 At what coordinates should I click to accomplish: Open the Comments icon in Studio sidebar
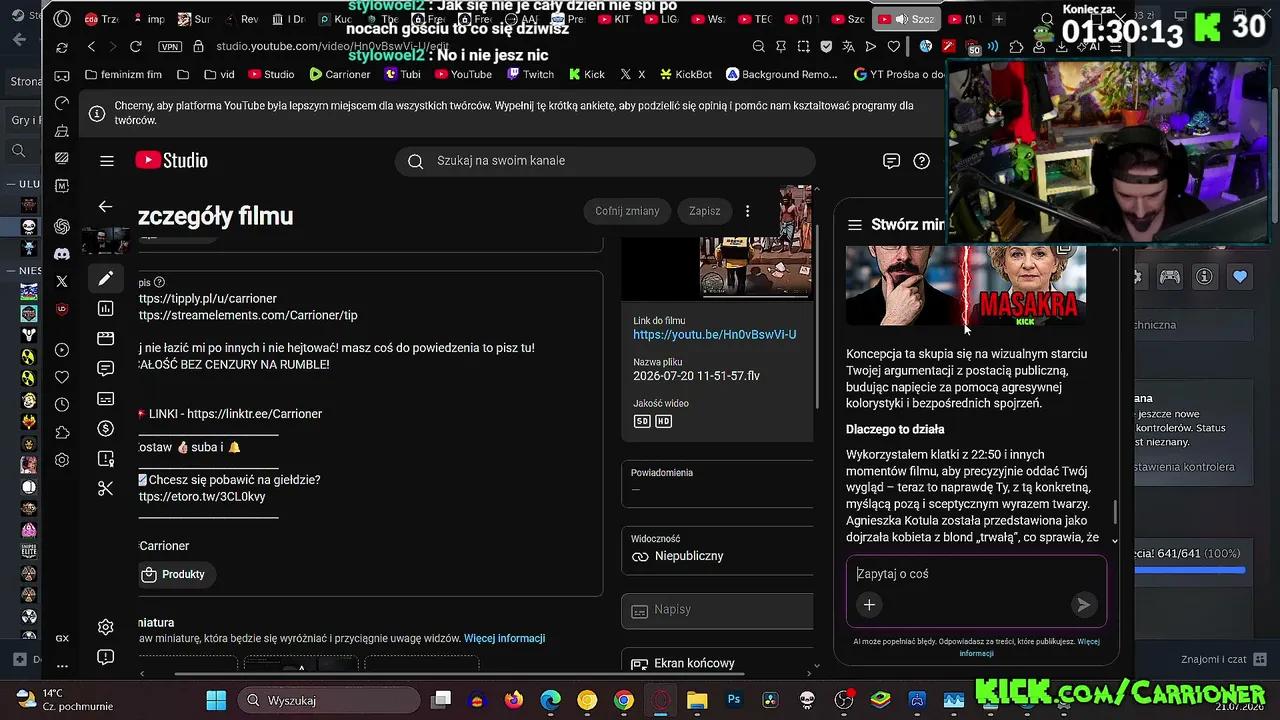[x=105, y=368]
